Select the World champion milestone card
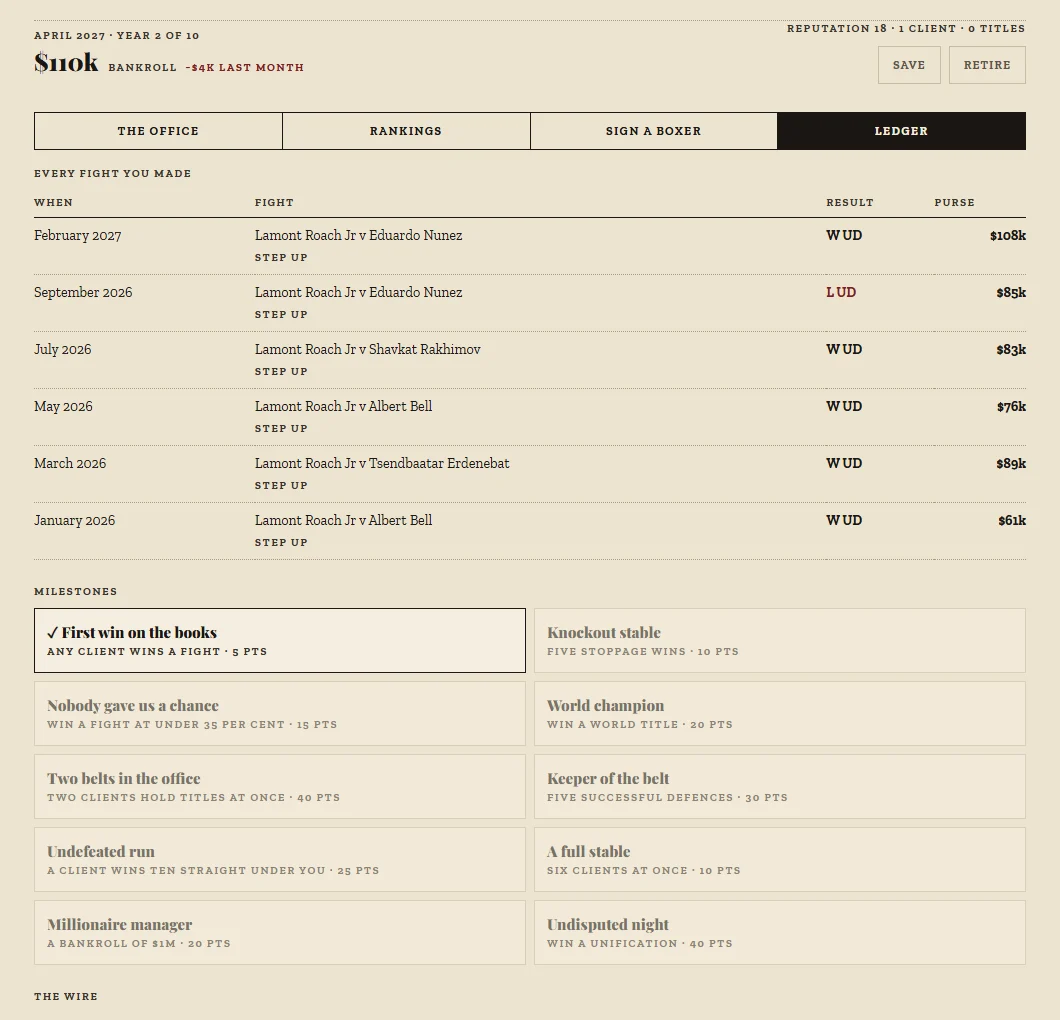The image size is (1060, 1020). coord(780,713)
